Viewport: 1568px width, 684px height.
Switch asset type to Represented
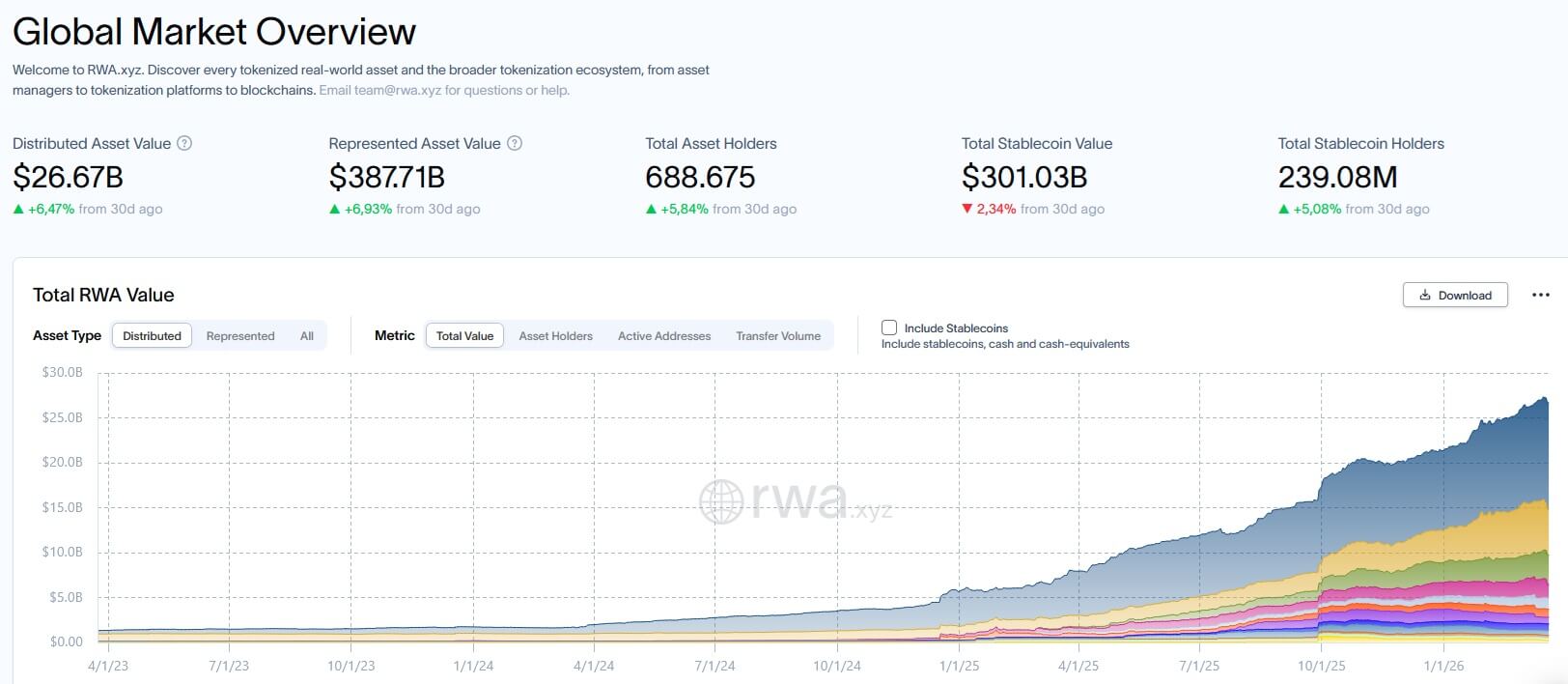[x=240, y=336]
